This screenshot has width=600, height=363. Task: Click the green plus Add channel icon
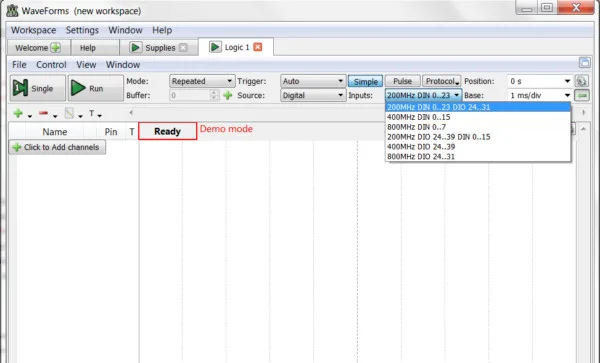click(18, 113)
